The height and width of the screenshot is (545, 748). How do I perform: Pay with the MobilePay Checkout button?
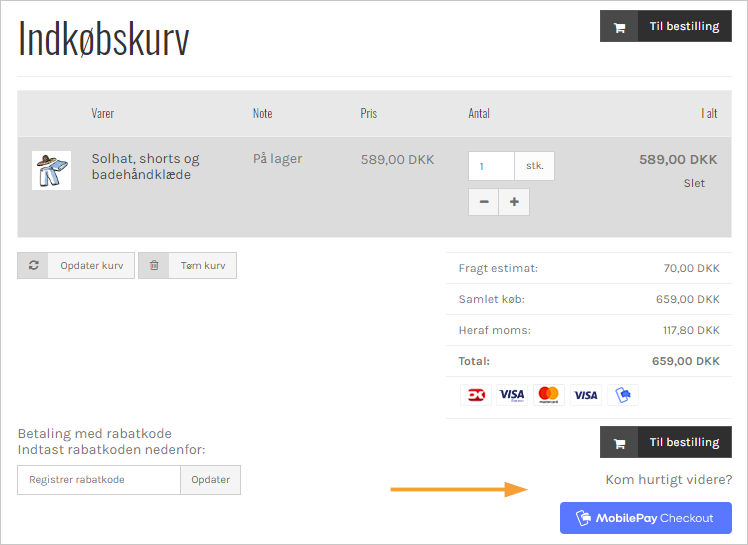point(645,518)
